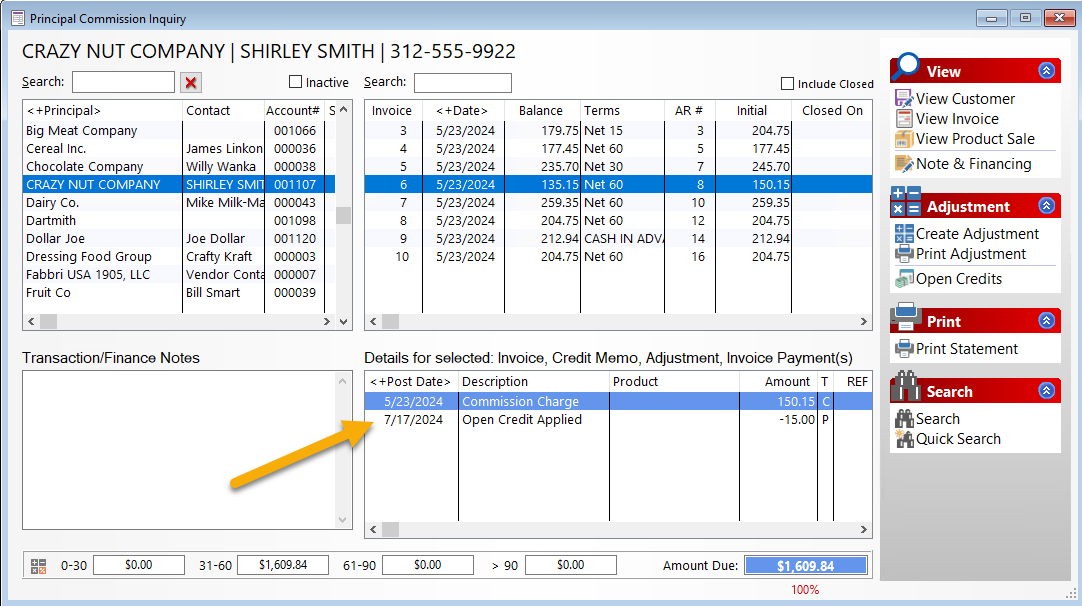Select invoice 9 with CASH IN ADV terms
The image size is (1082, 606).
pyautogui.click(x=618, y=238)
